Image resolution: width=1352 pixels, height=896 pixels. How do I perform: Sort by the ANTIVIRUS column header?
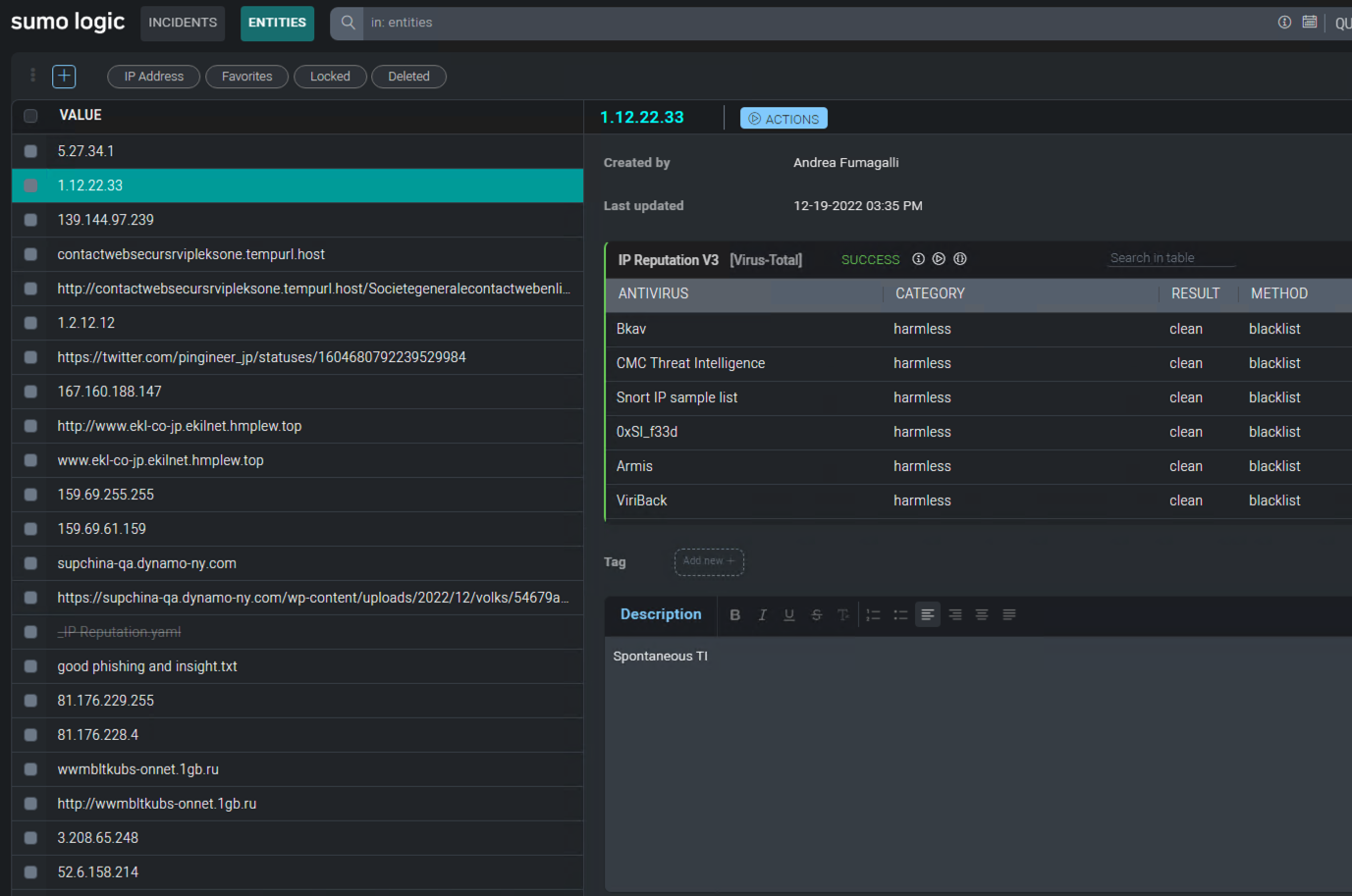tap(653, 293)
